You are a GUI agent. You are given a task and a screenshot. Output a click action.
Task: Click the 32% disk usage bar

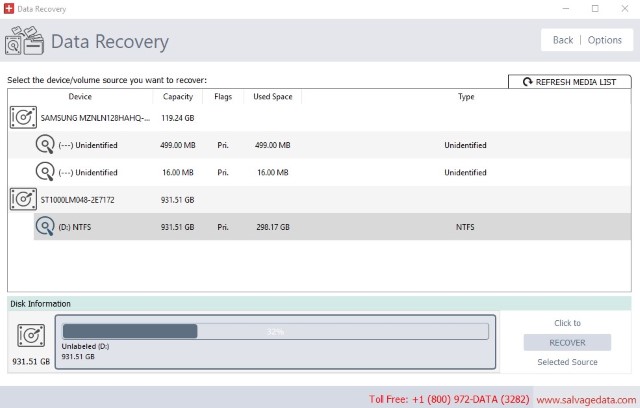point(275,331)
